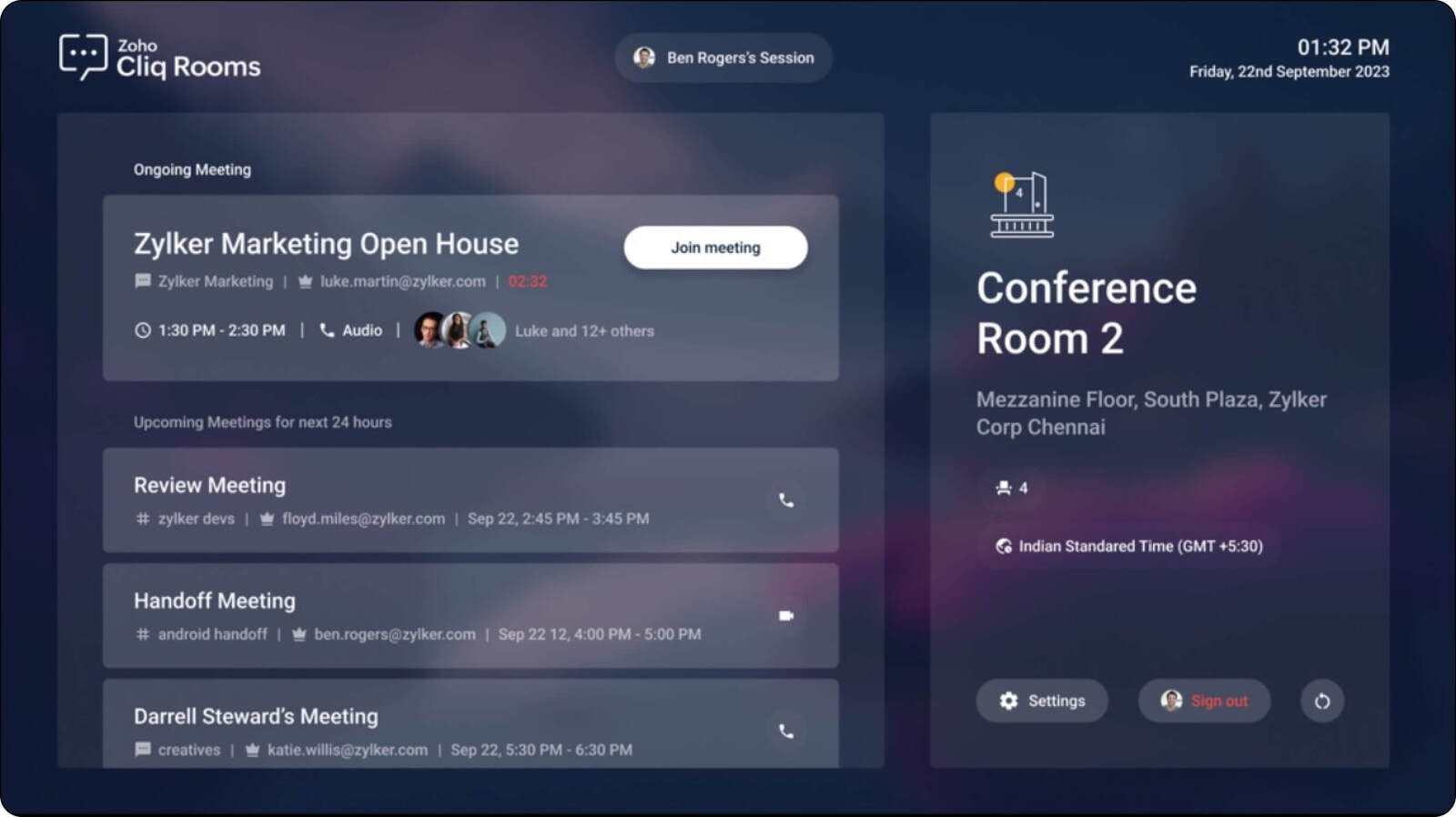The height and width of the screenshot is (817, 1456).
Task: Click the chat icon beside Zylker Marketing
Action: [x=143, y=281]
